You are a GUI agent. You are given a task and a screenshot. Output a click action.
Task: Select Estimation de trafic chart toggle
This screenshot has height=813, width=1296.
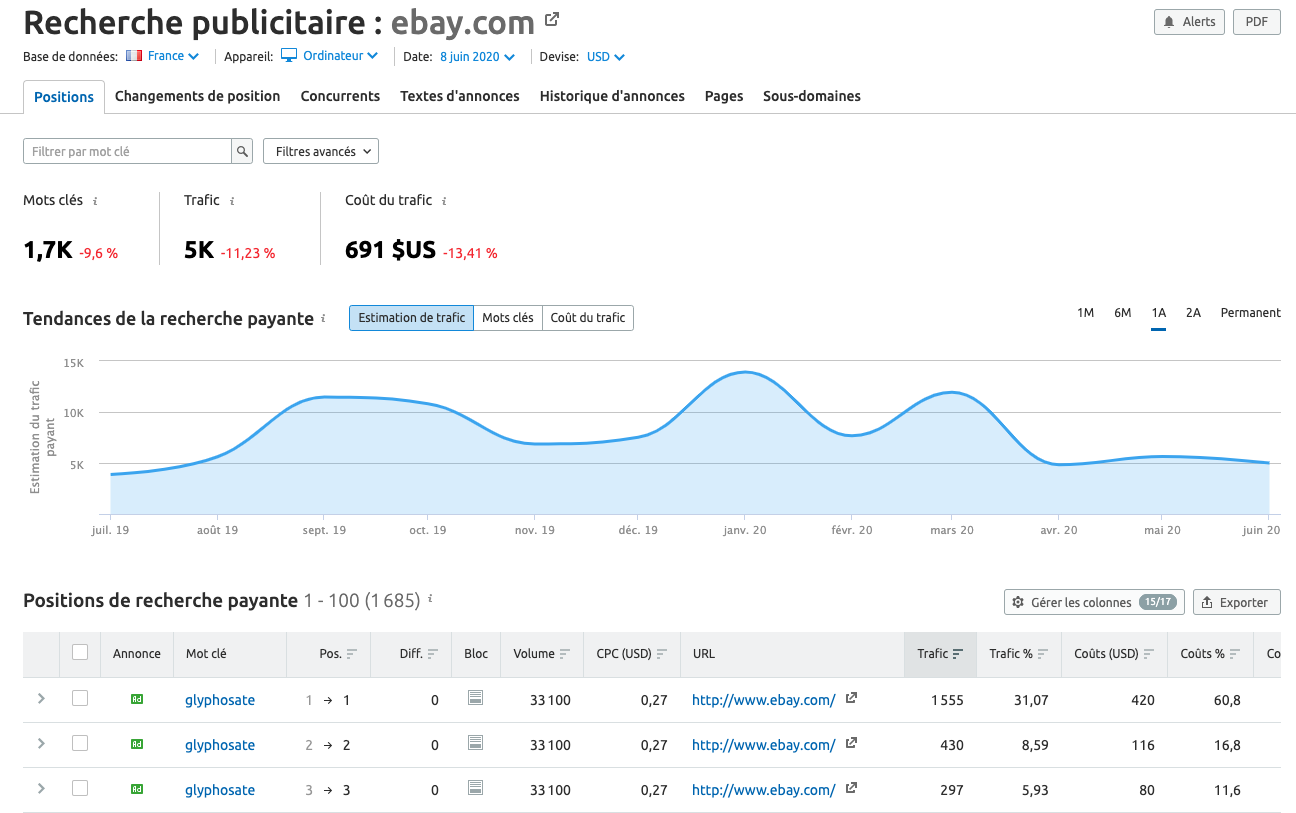click(x=411, y=318)
